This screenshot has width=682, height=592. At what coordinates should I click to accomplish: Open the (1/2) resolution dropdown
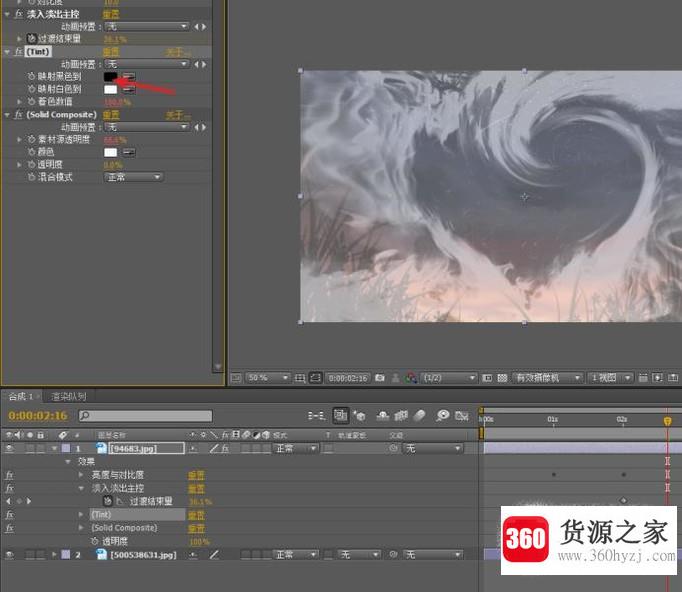[x=449, y=378]
